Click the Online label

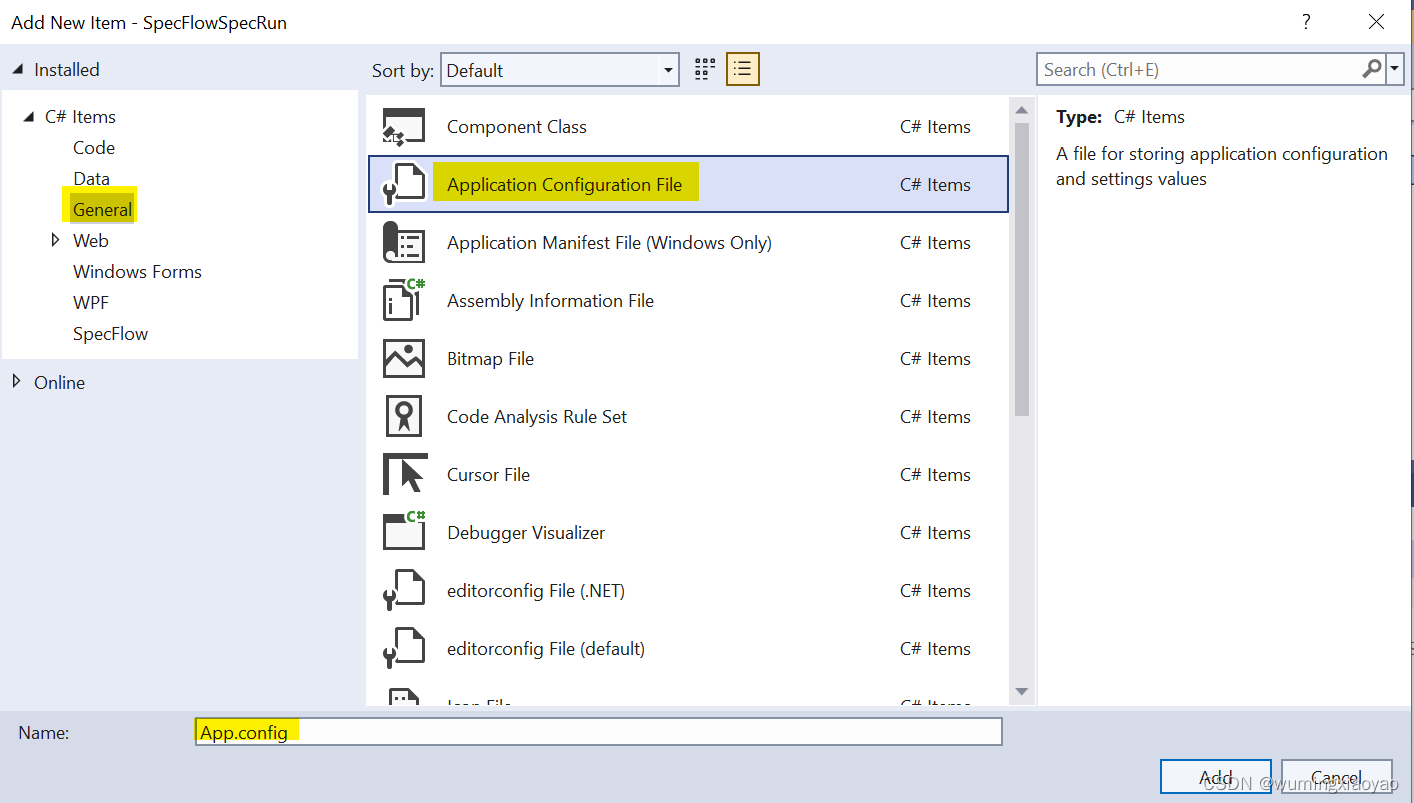point(59,382)
